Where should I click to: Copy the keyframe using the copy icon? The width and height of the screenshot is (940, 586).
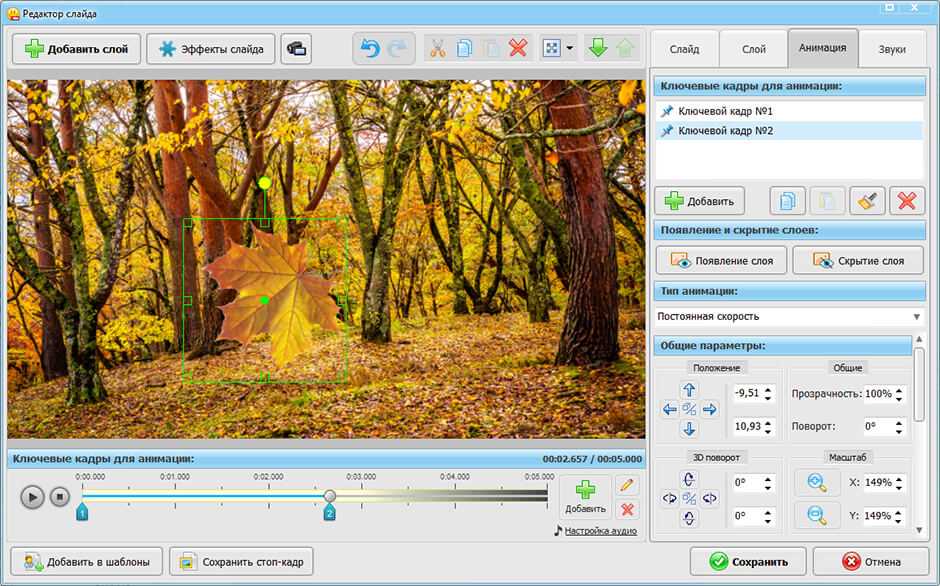pos(787,201)
